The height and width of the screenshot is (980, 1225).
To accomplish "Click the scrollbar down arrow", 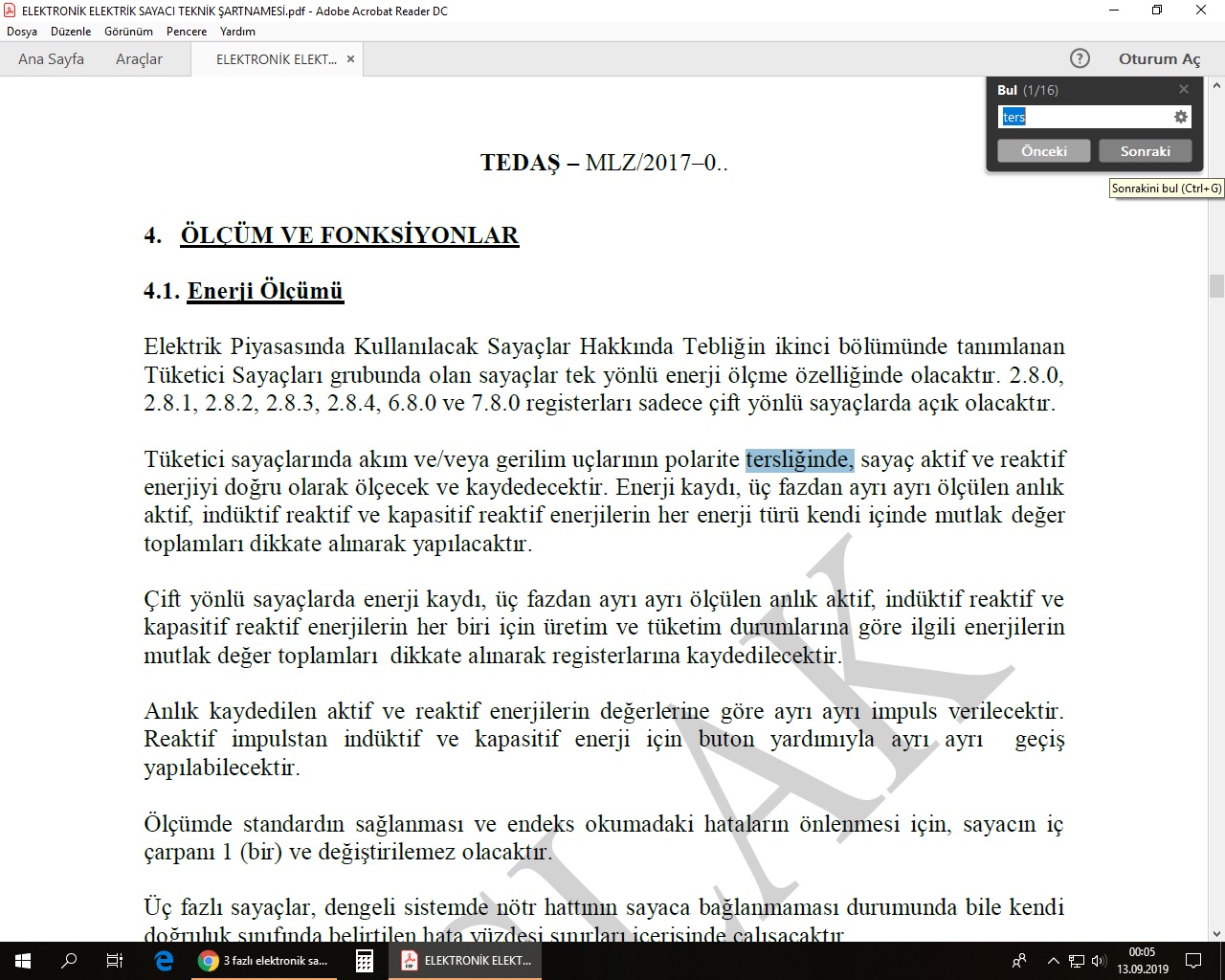I will pyautogui.click(x=1216, y=933).
